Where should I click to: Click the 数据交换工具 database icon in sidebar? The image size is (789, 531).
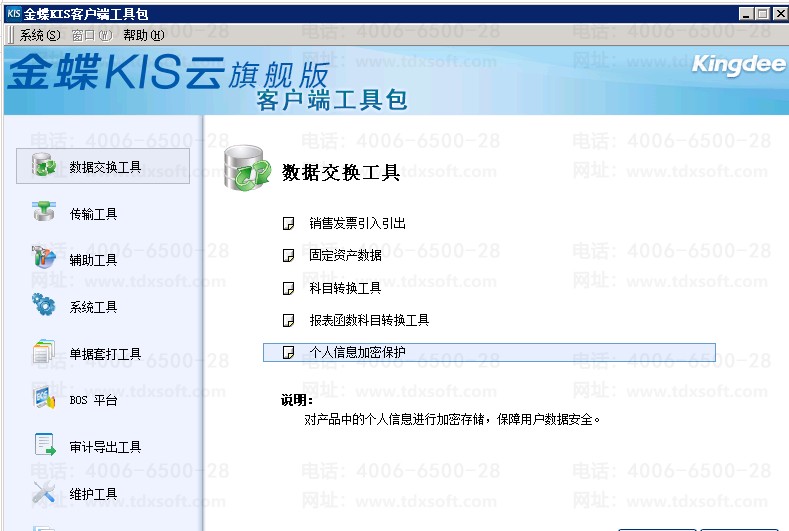click(x=44, y=166)
